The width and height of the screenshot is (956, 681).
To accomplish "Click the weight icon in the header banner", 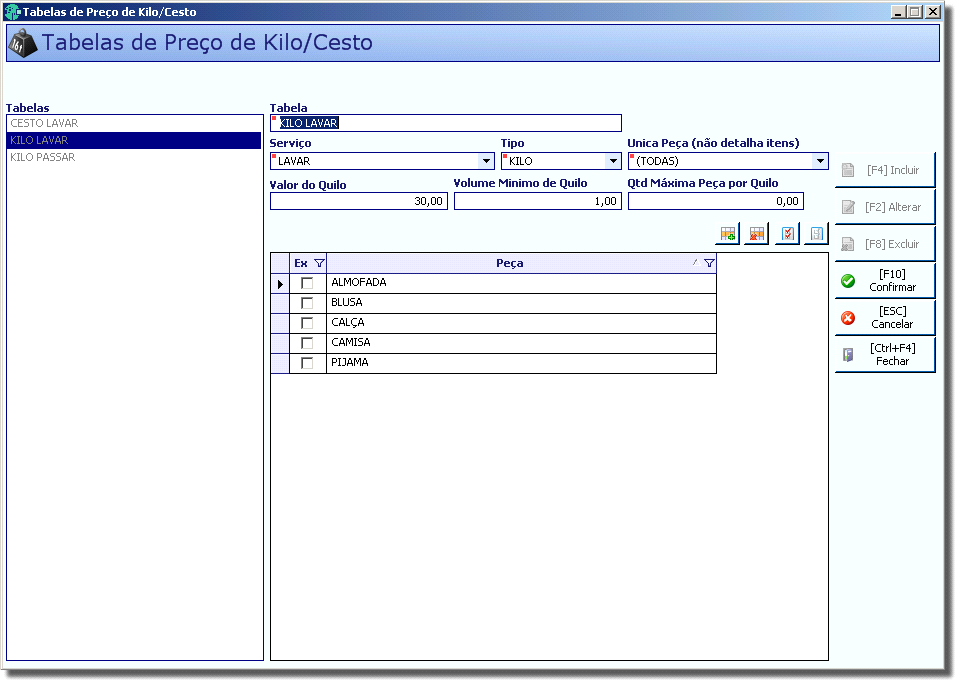I will [x=23, y=43].
